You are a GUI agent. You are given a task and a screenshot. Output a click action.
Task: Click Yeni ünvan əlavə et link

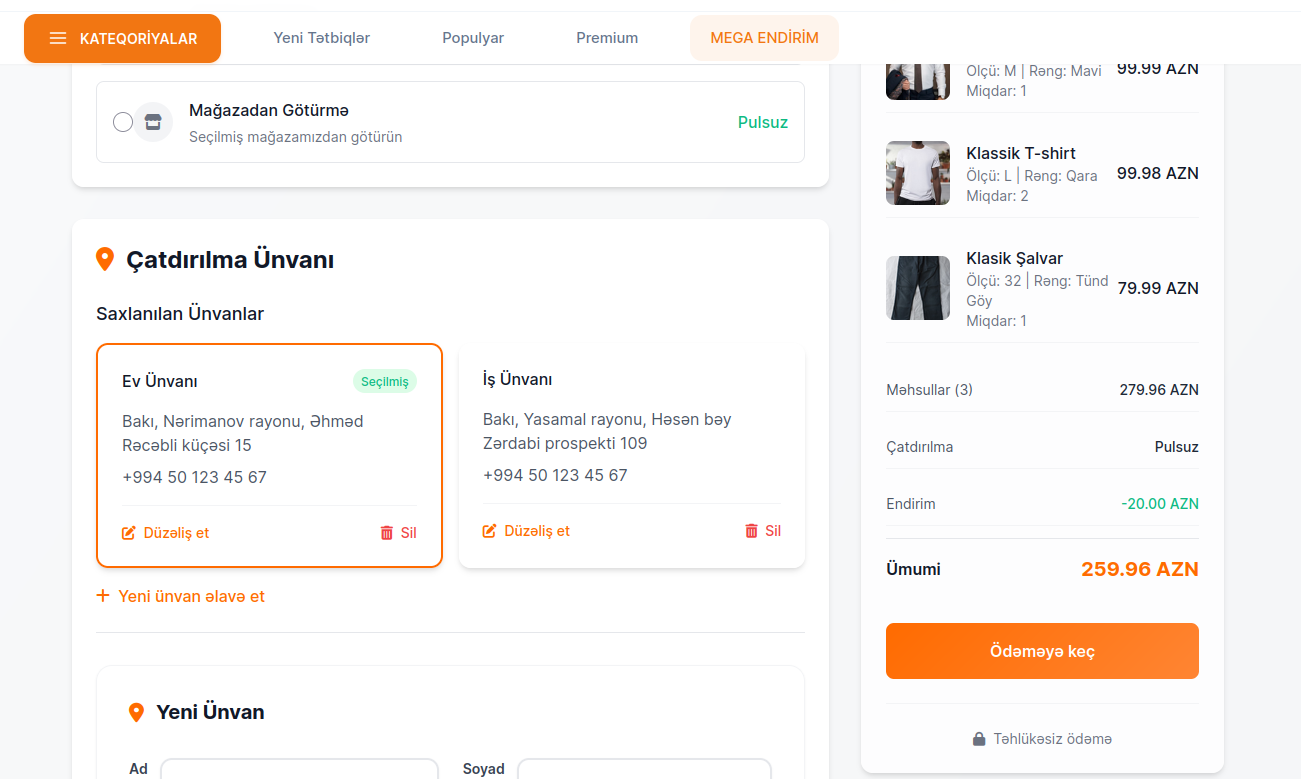coord(180,596)
